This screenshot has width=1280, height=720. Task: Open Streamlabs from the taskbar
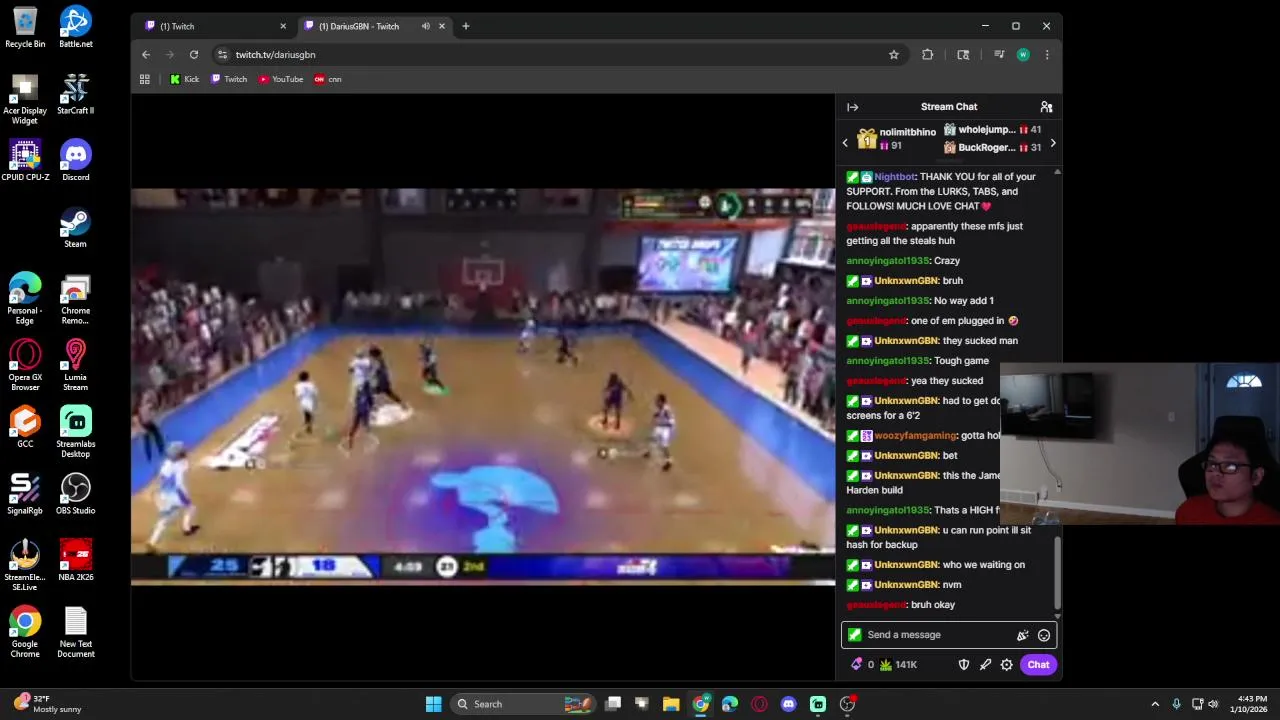click(x=818, y=704)
